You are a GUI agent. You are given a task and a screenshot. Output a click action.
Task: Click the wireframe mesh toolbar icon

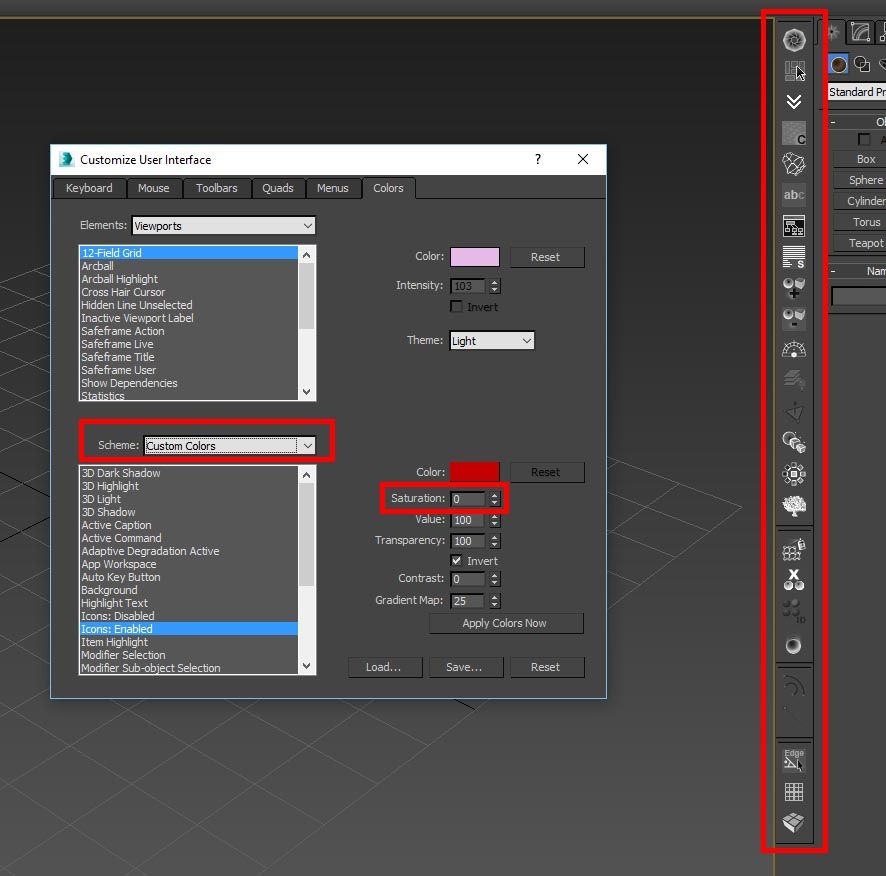[x=794, y=164]
